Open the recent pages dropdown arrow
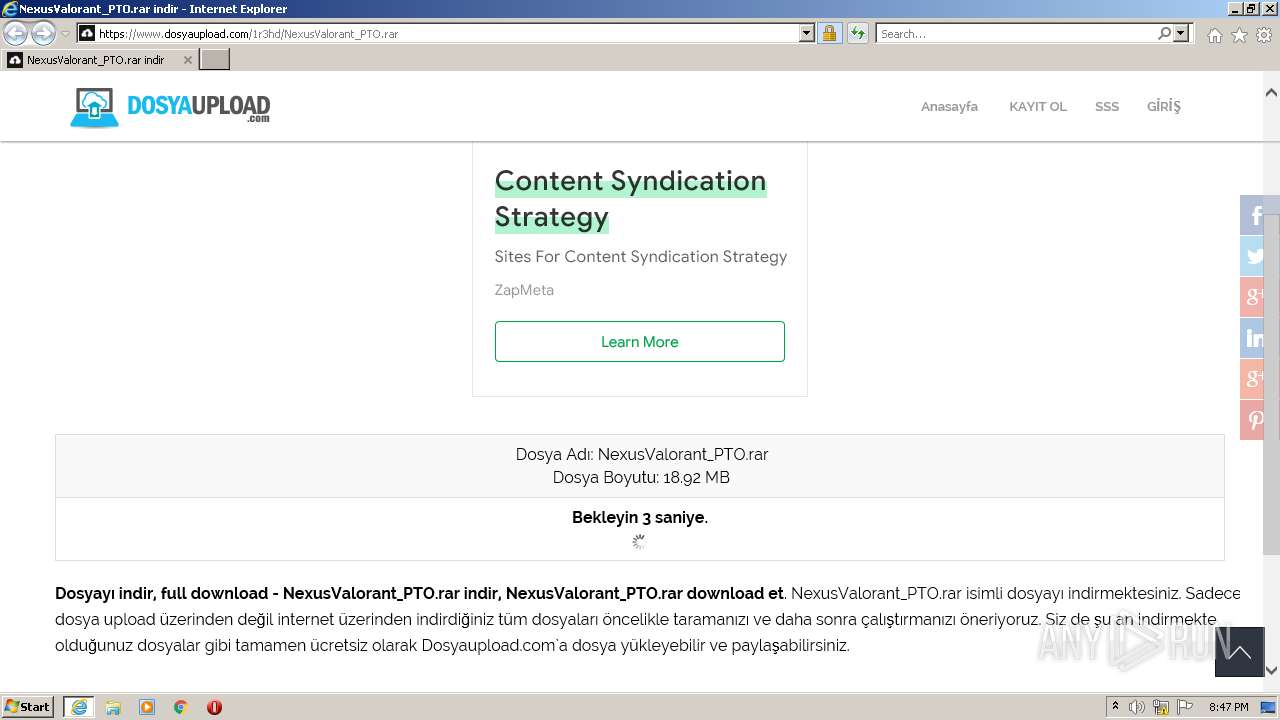Viewport: 1280px width, 720px height. (65, 34)
